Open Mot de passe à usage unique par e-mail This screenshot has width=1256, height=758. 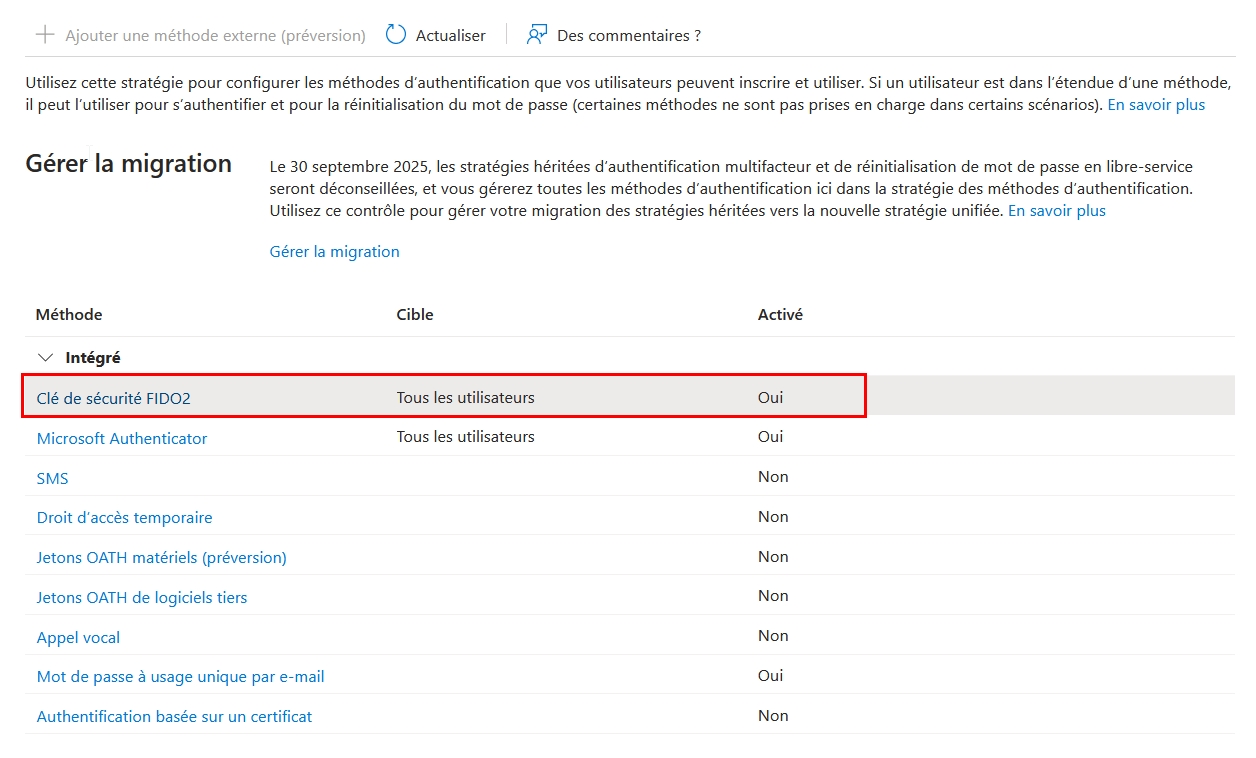[180, 677]
